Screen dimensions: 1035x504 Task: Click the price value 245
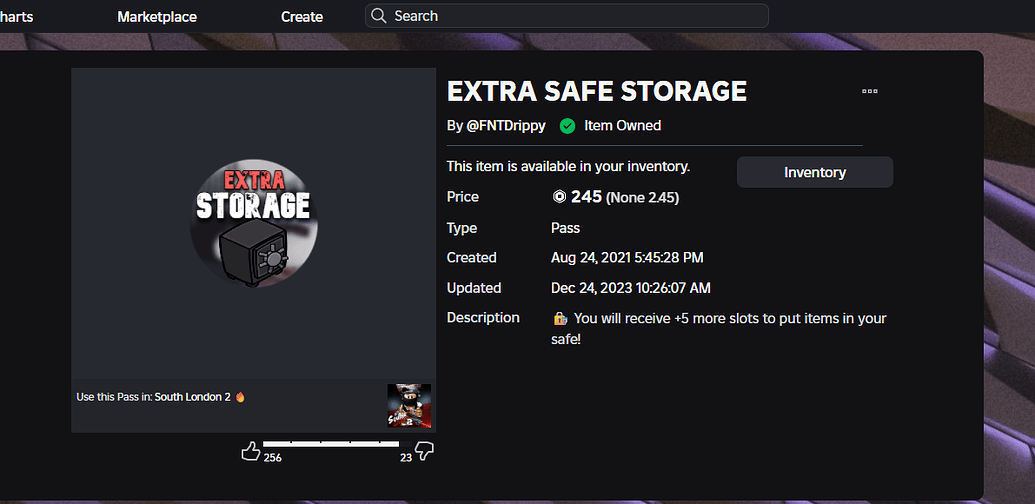click(586, 197)
